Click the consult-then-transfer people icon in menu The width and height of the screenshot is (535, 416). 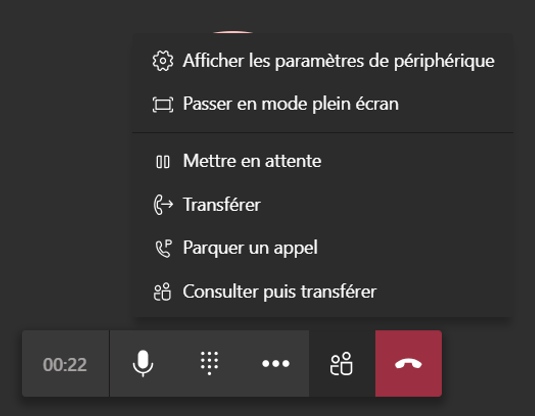[x=162, y=292]
